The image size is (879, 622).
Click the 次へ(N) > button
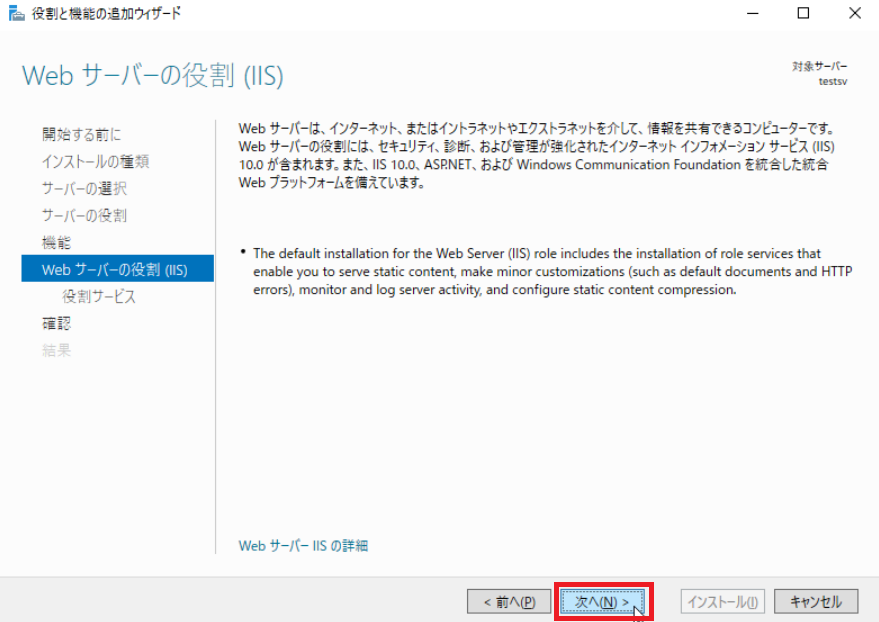pyautogui.click(x=603, y=602)
